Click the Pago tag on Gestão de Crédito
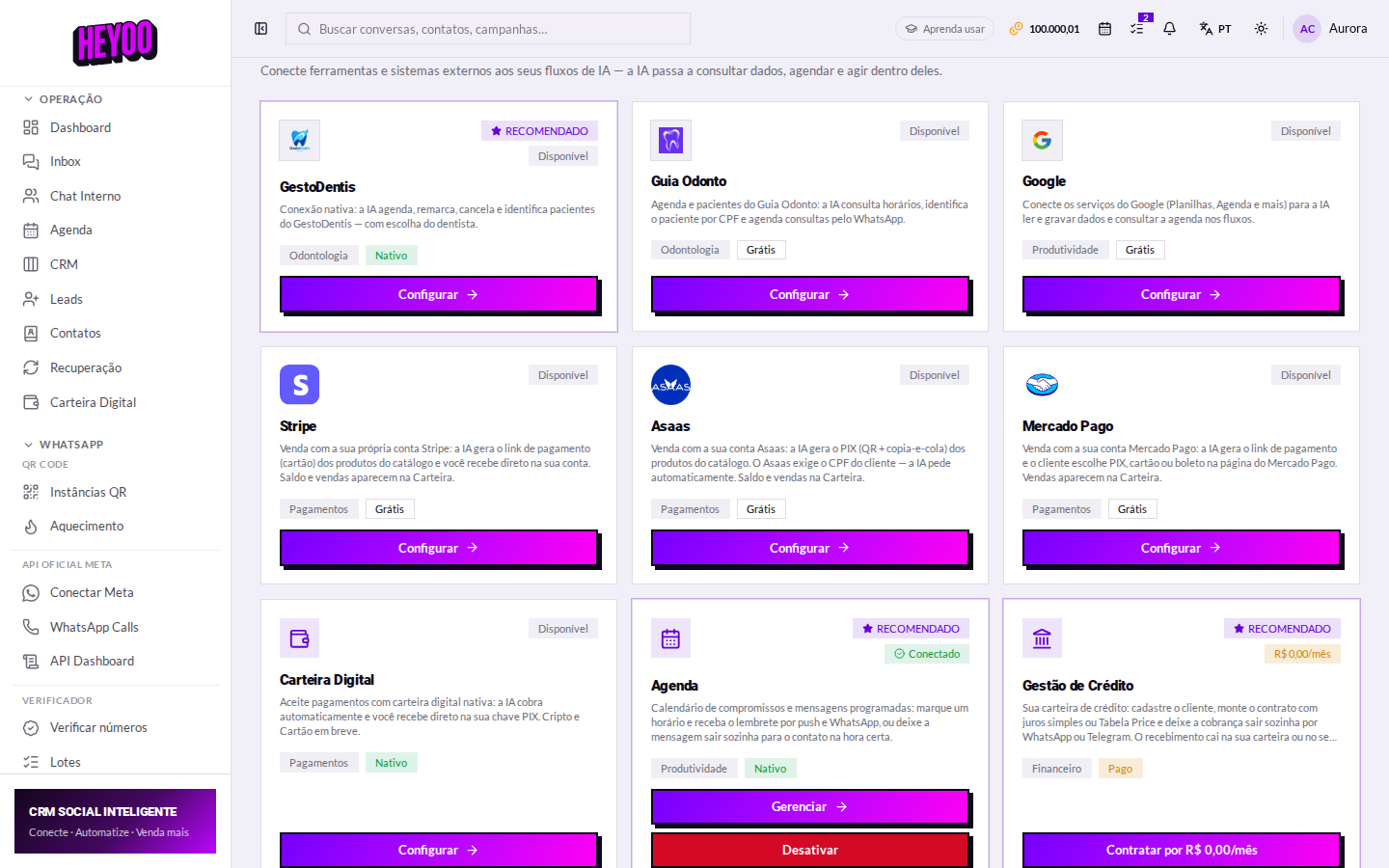The width and height of the screenshot is (1389, 868). tap(1120, 769)
